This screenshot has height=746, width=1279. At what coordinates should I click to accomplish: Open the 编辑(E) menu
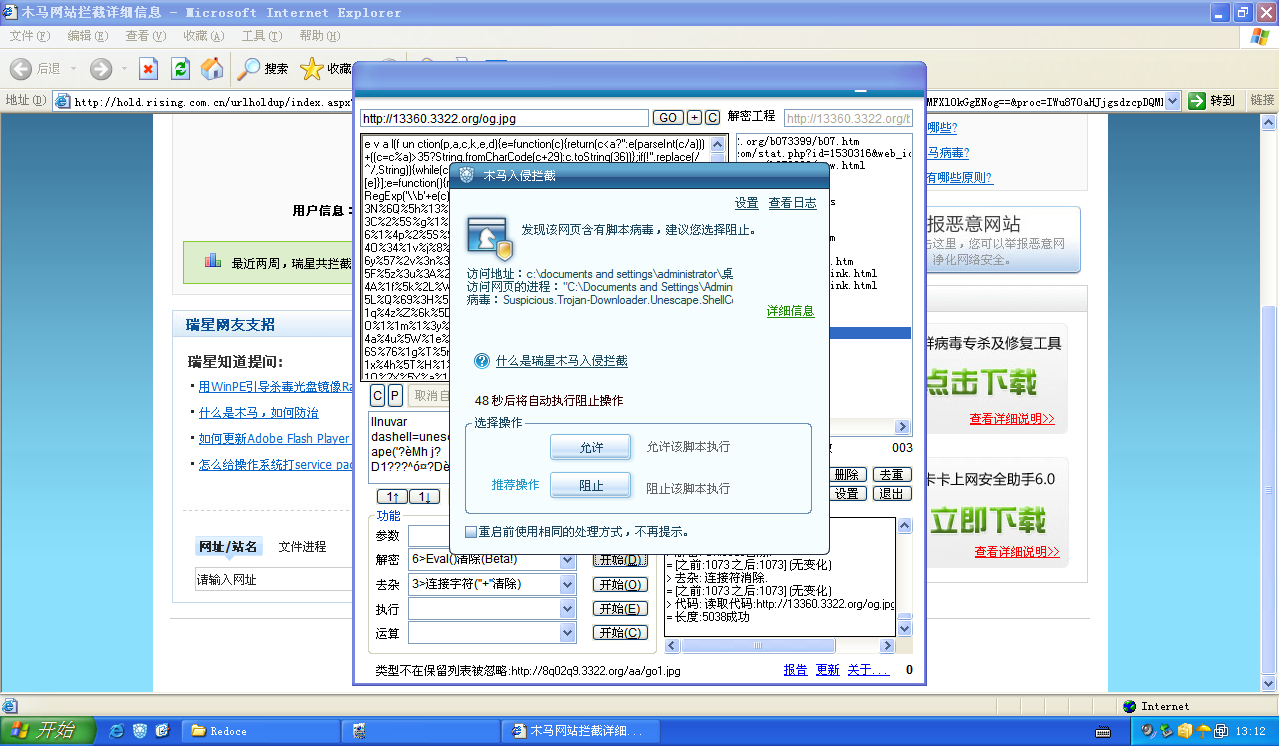point(87,36)
